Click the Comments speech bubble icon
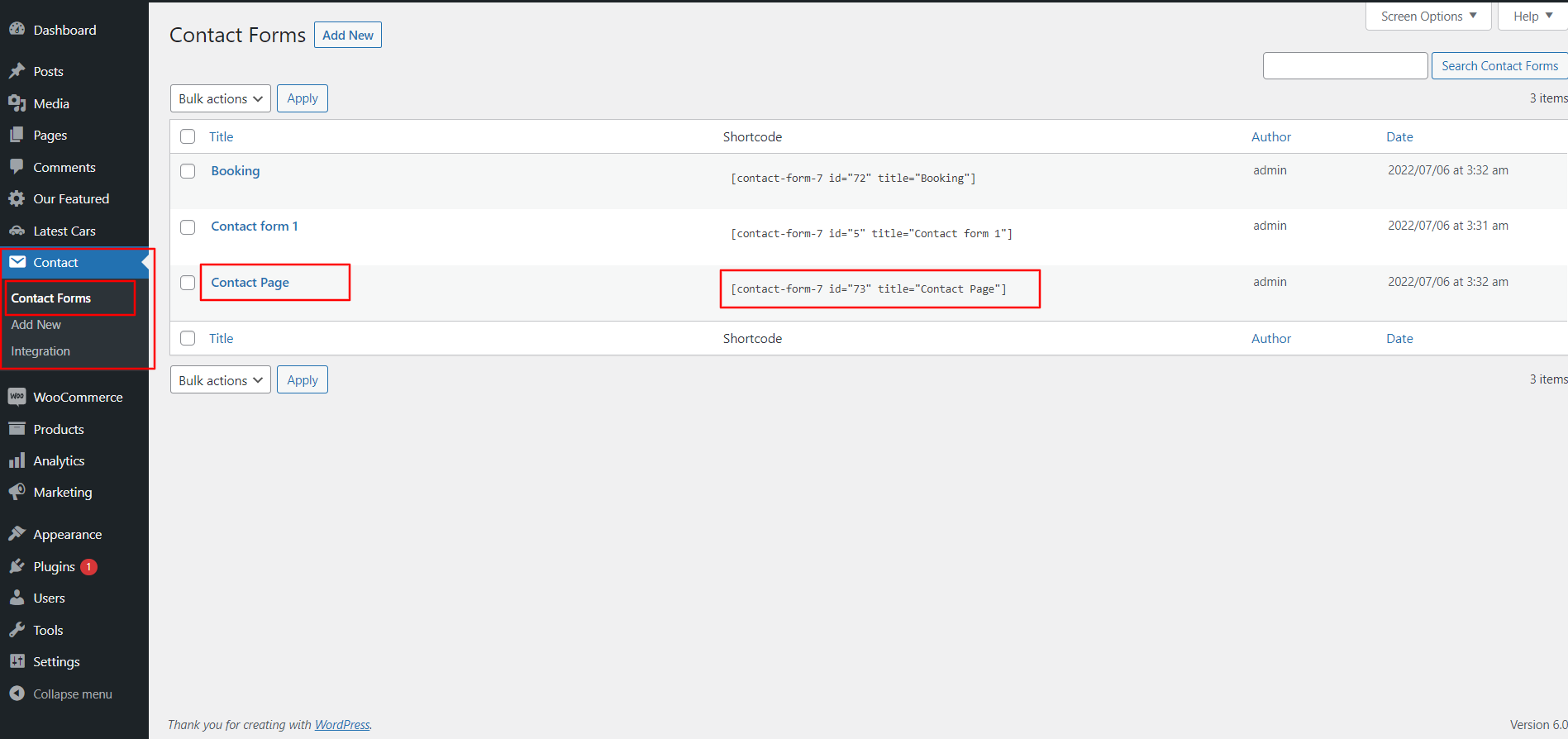Image resolution: width=1568 pixels, height=739 pixels. click(17, 167)
